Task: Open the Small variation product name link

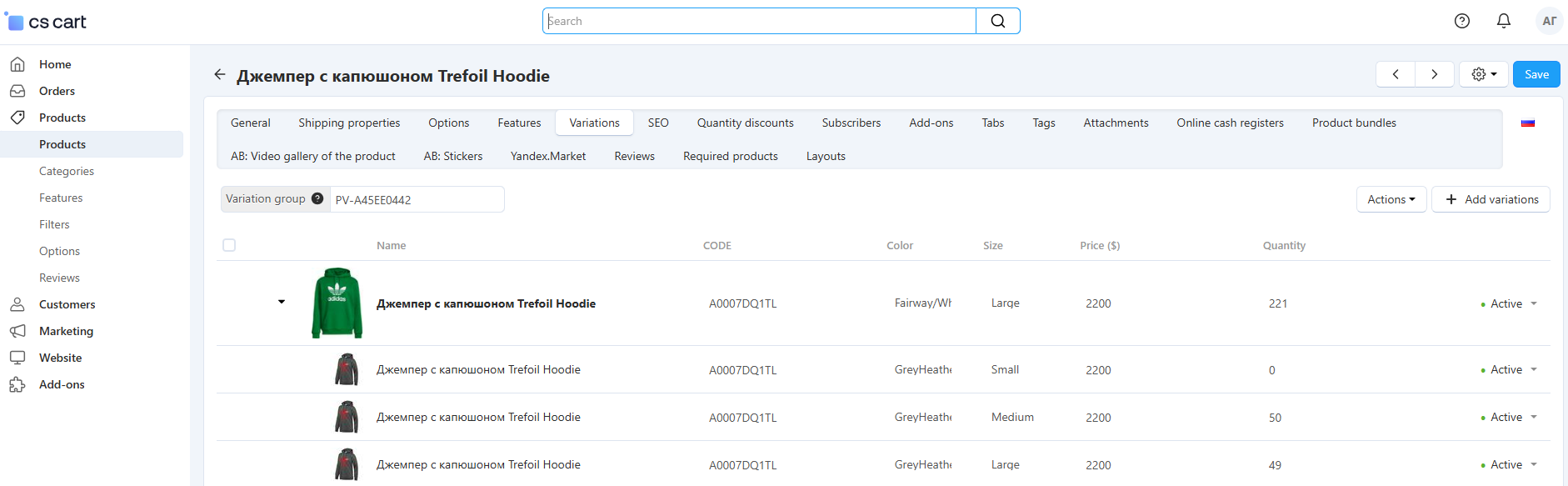Action: [478, 369]
